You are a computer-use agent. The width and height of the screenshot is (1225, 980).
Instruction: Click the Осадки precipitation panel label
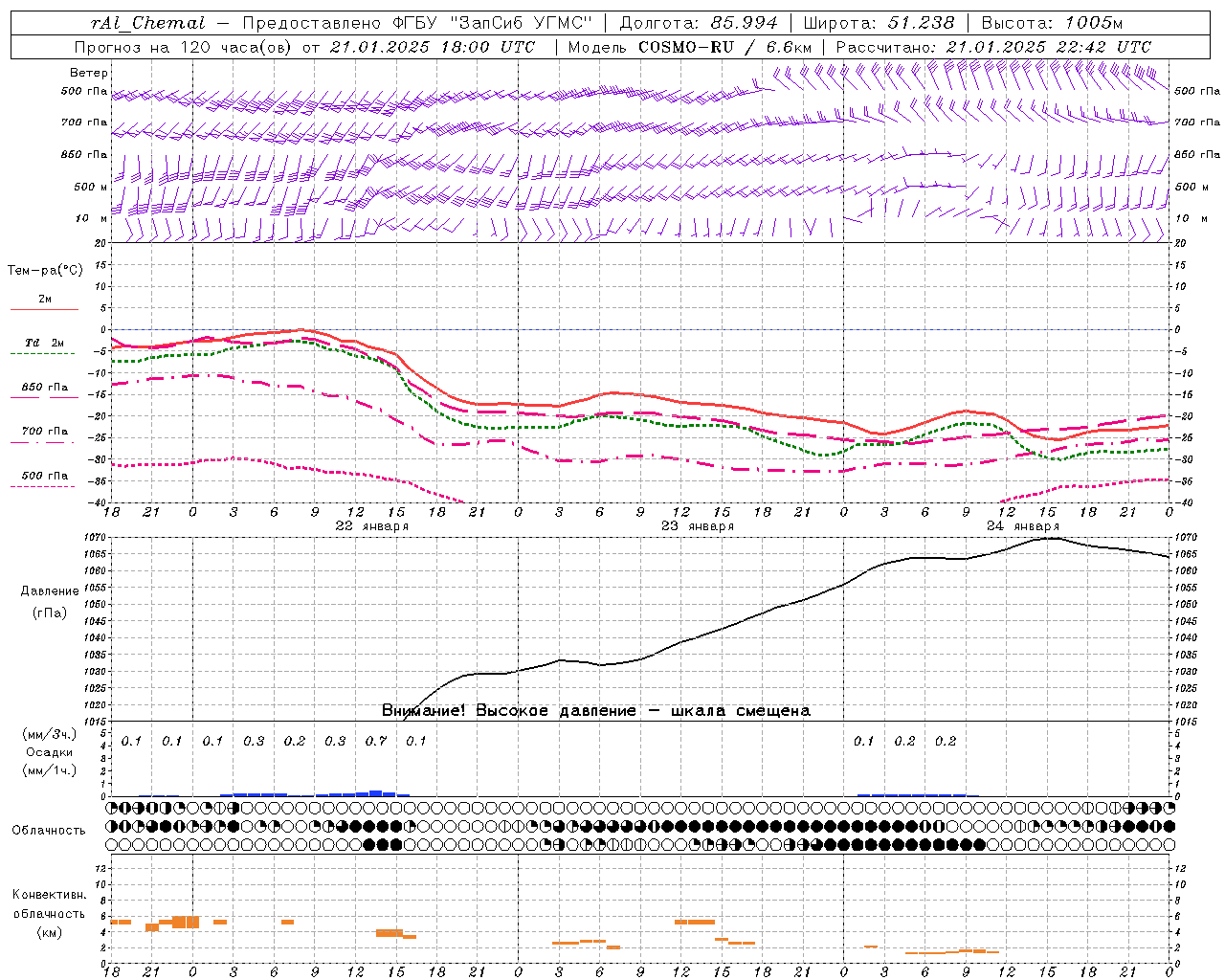coord(50,752)
